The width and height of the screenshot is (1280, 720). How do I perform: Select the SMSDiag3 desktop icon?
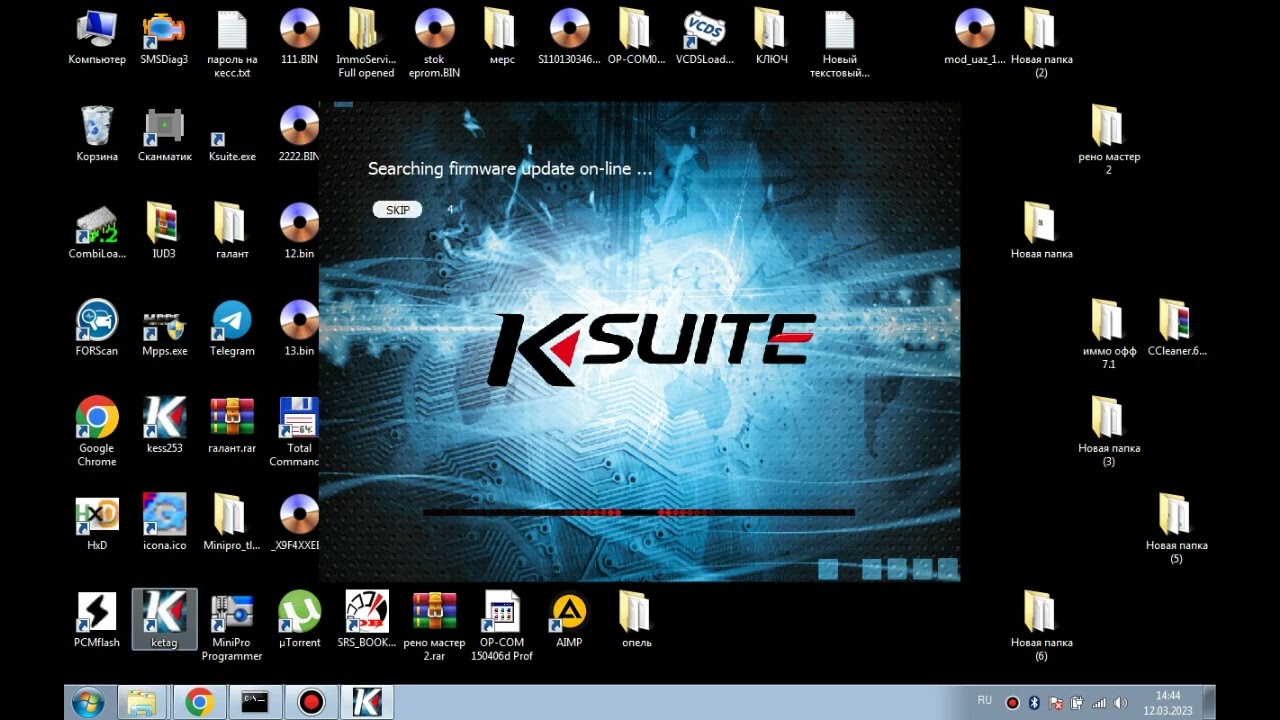coord(164,36)
